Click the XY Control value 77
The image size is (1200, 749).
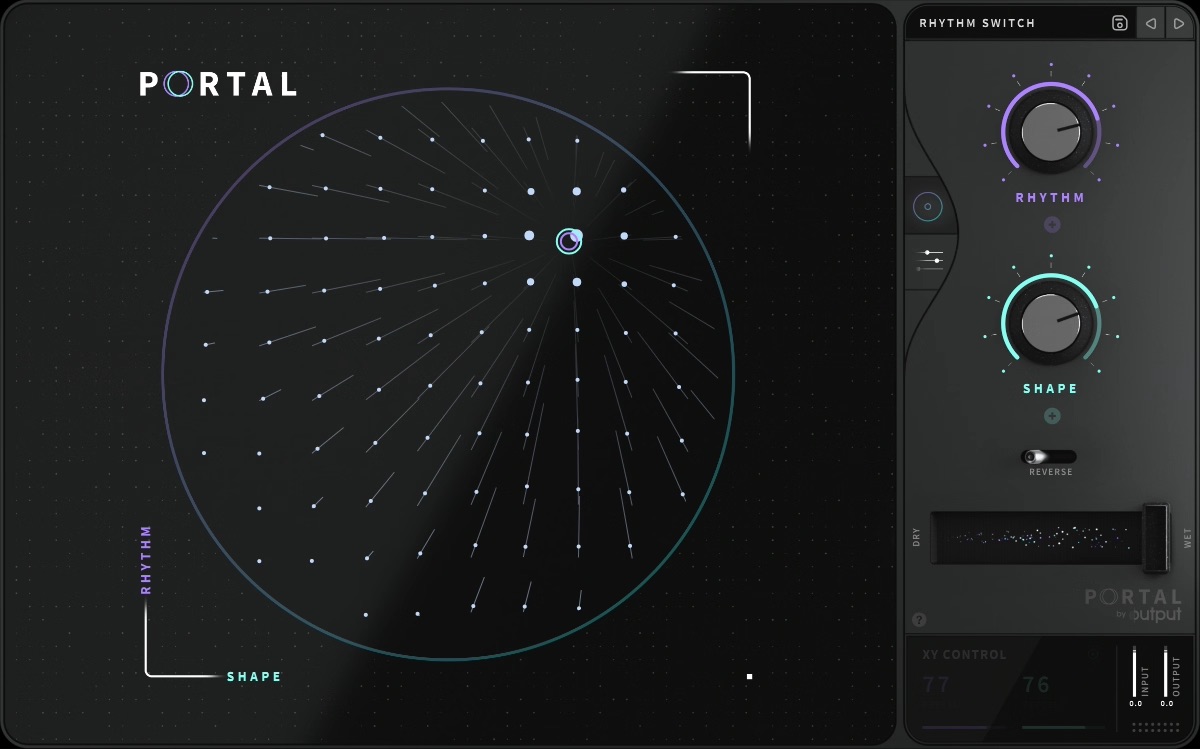(937, 685)
